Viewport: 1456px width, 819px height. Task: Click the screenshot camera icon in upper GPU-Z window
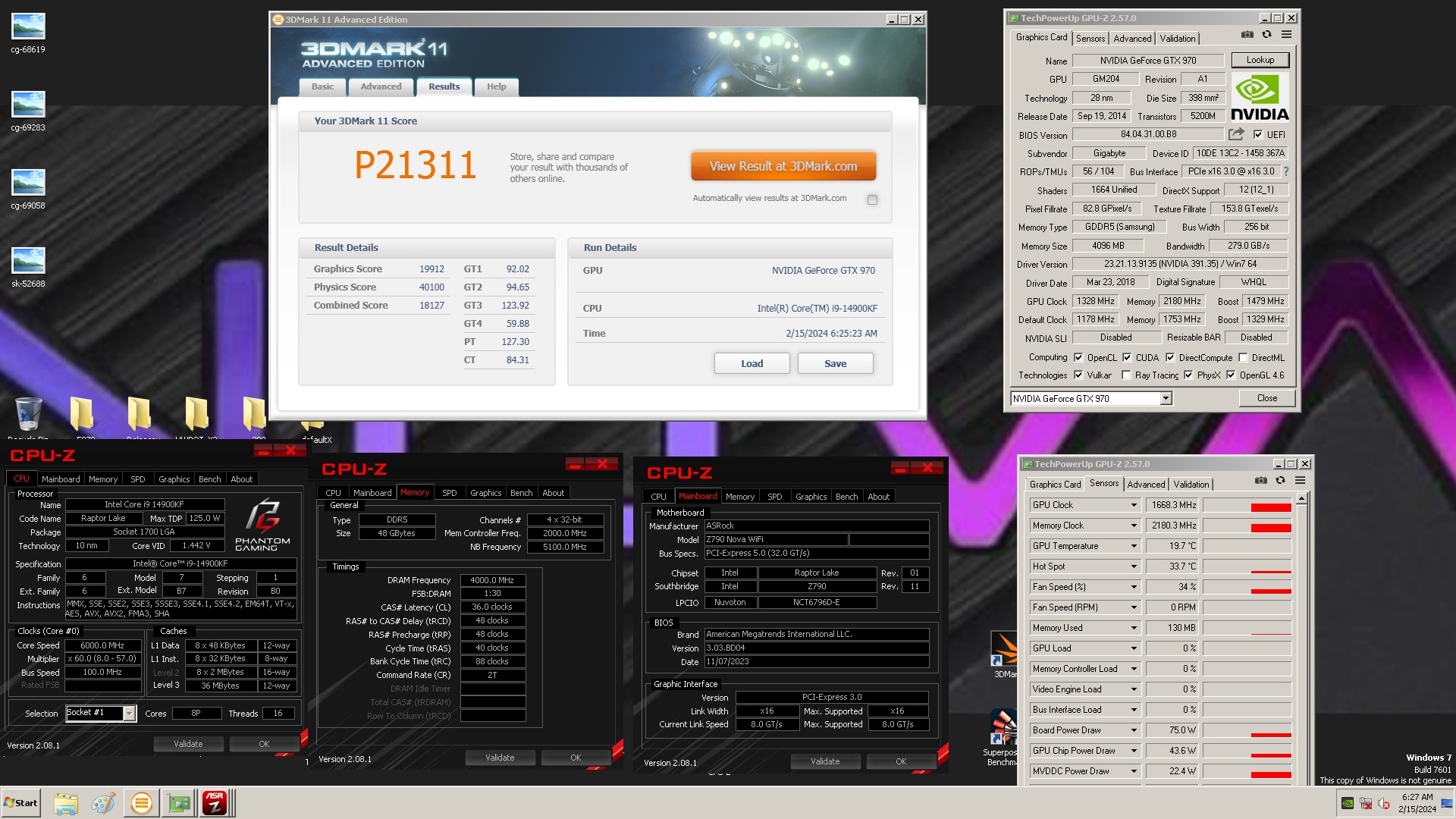(1247, 35)
